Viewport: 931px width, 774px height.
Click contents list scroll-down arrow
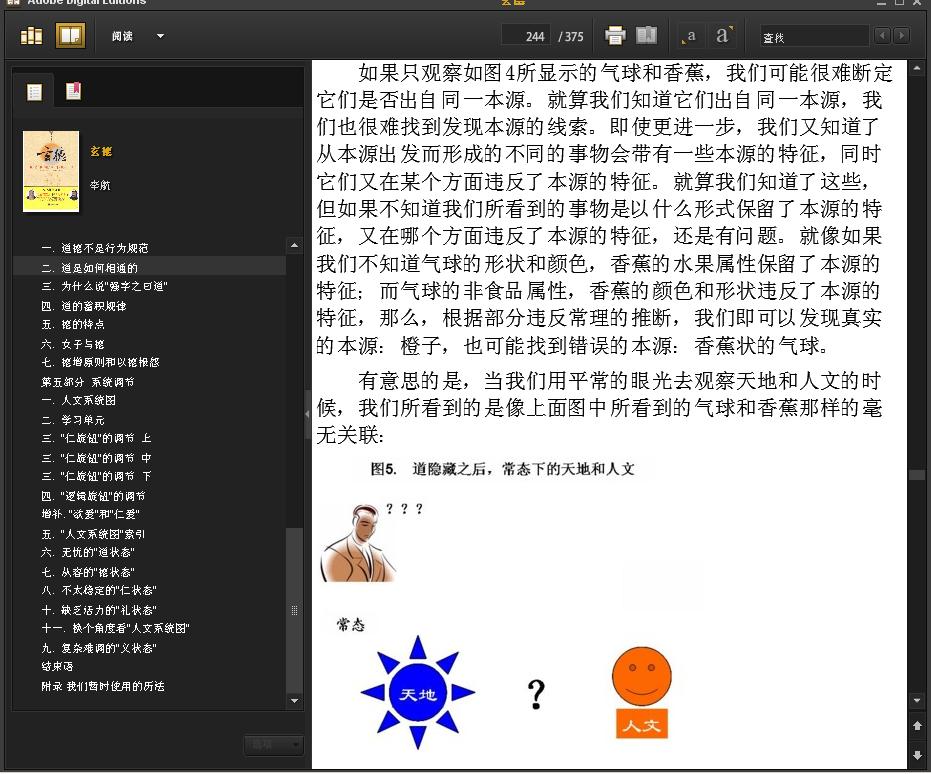[294, 701]
